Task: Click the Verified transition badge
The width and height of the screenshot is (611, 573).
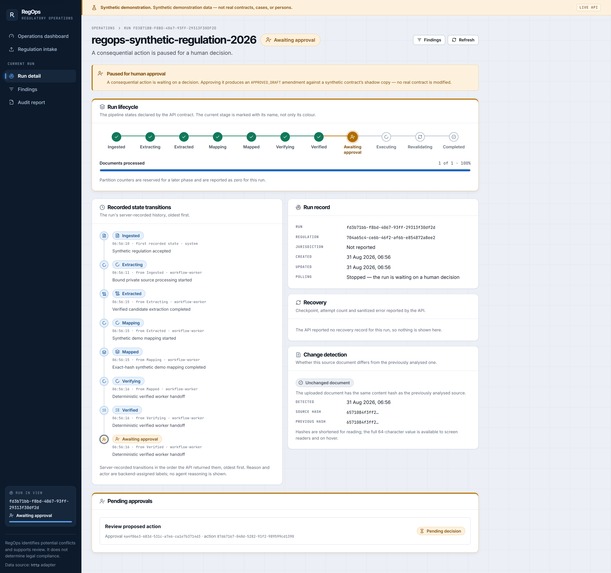Action: pos(127,410)
